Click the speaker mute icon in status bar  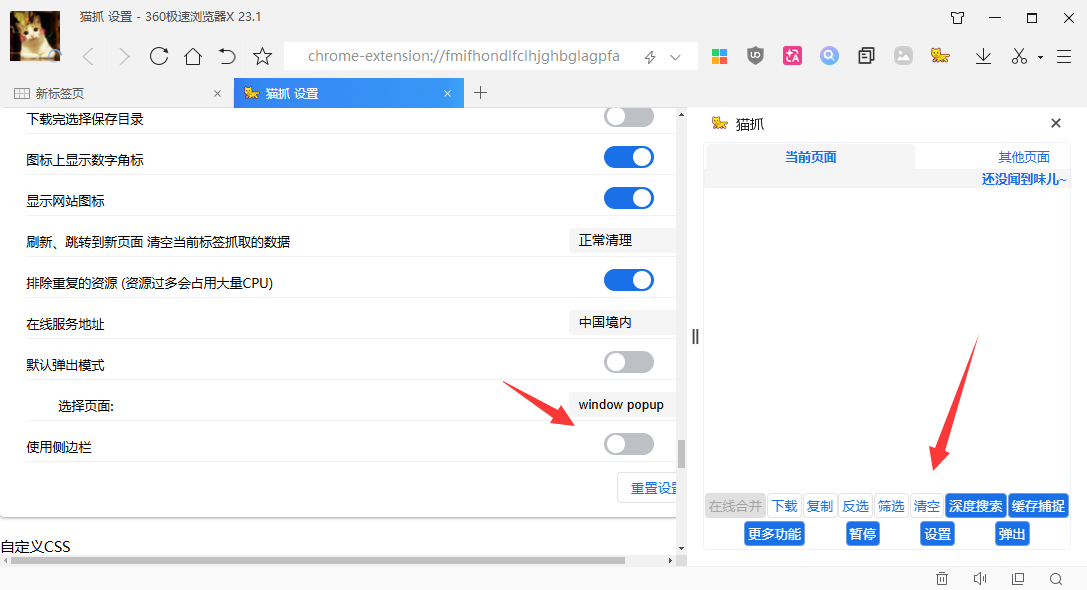pyautogui.click(x=980, y=578)
